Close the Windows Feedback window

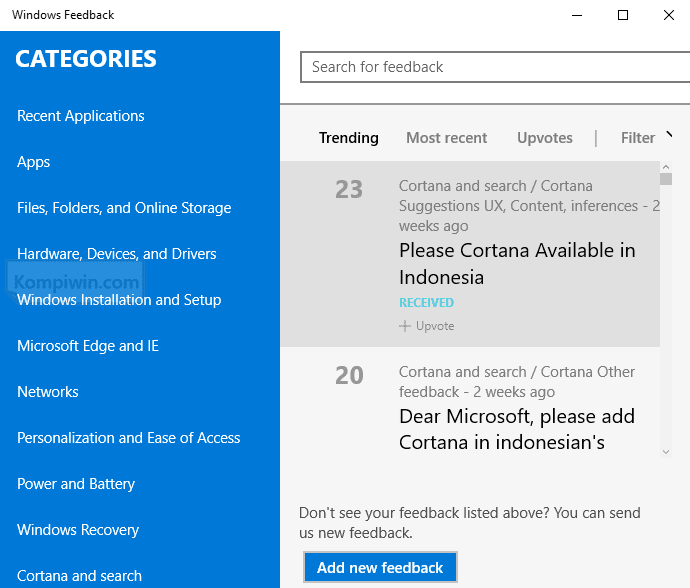point(668,15)
